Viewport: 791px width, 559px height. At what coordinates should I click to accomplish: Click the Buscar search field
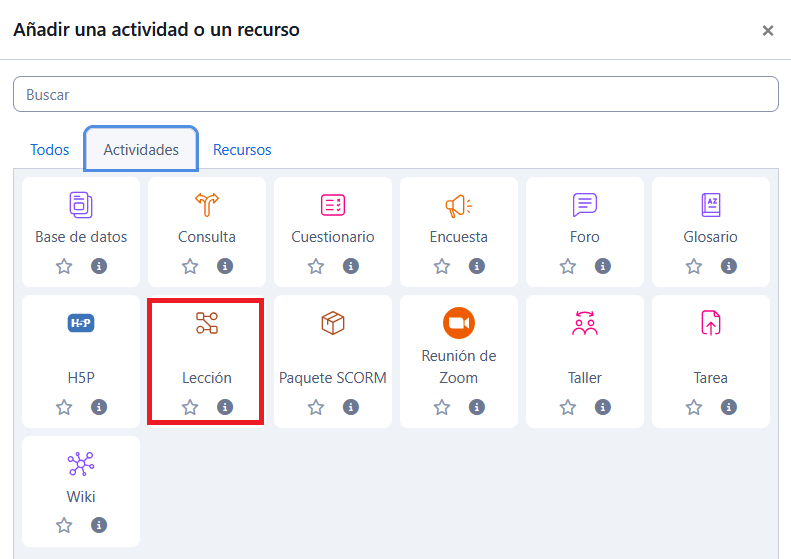coord(395,95)
